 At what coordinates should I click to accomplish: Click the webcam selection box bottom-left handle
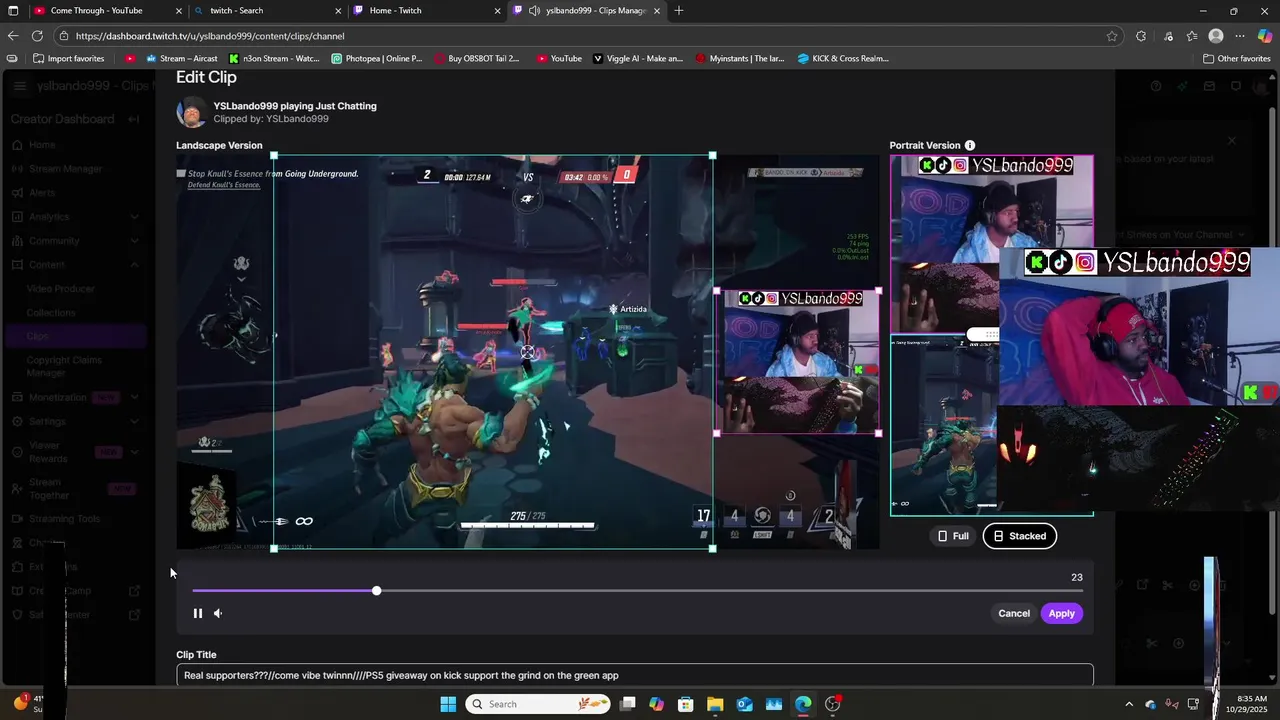point(717,433)
